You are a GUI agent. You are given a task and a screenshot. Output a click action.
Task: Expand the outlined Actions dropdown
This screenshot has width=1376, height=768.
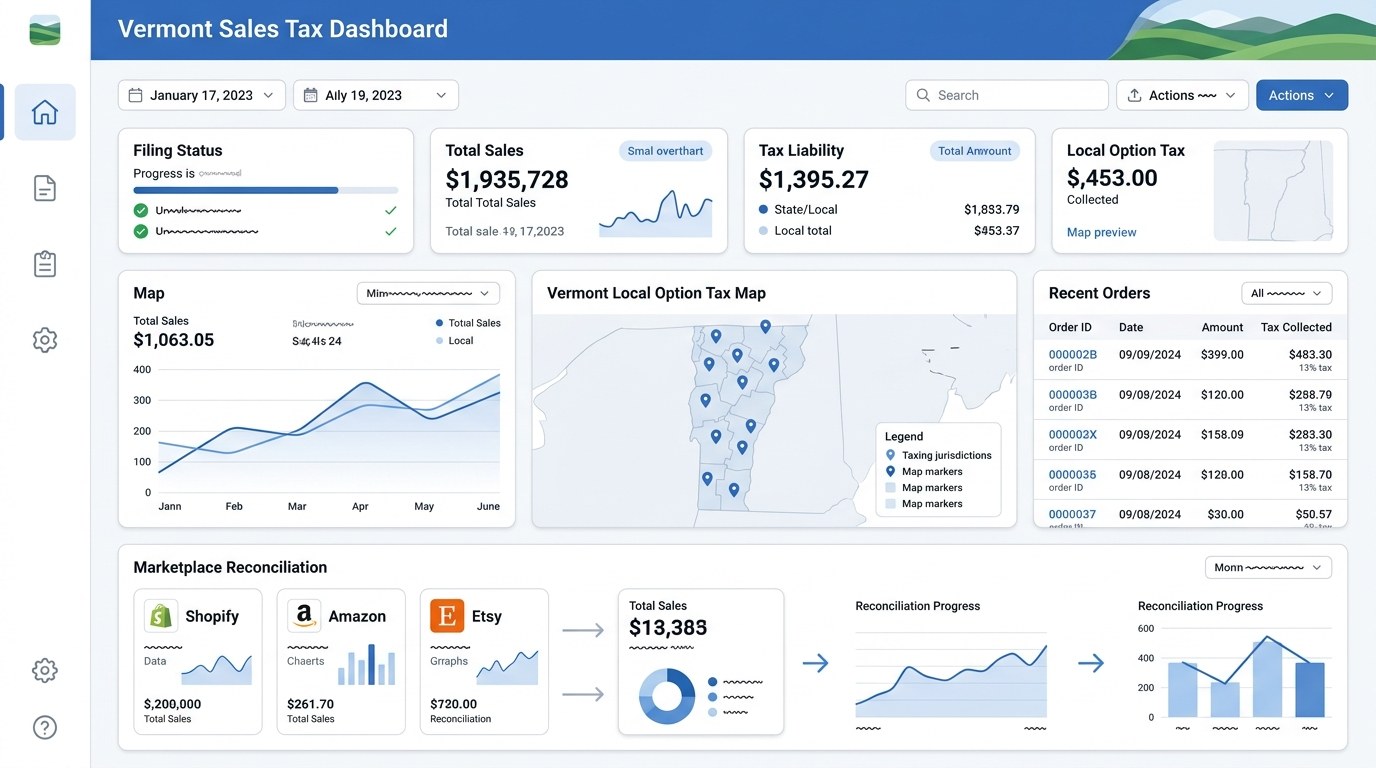(x=1182, y=95)
